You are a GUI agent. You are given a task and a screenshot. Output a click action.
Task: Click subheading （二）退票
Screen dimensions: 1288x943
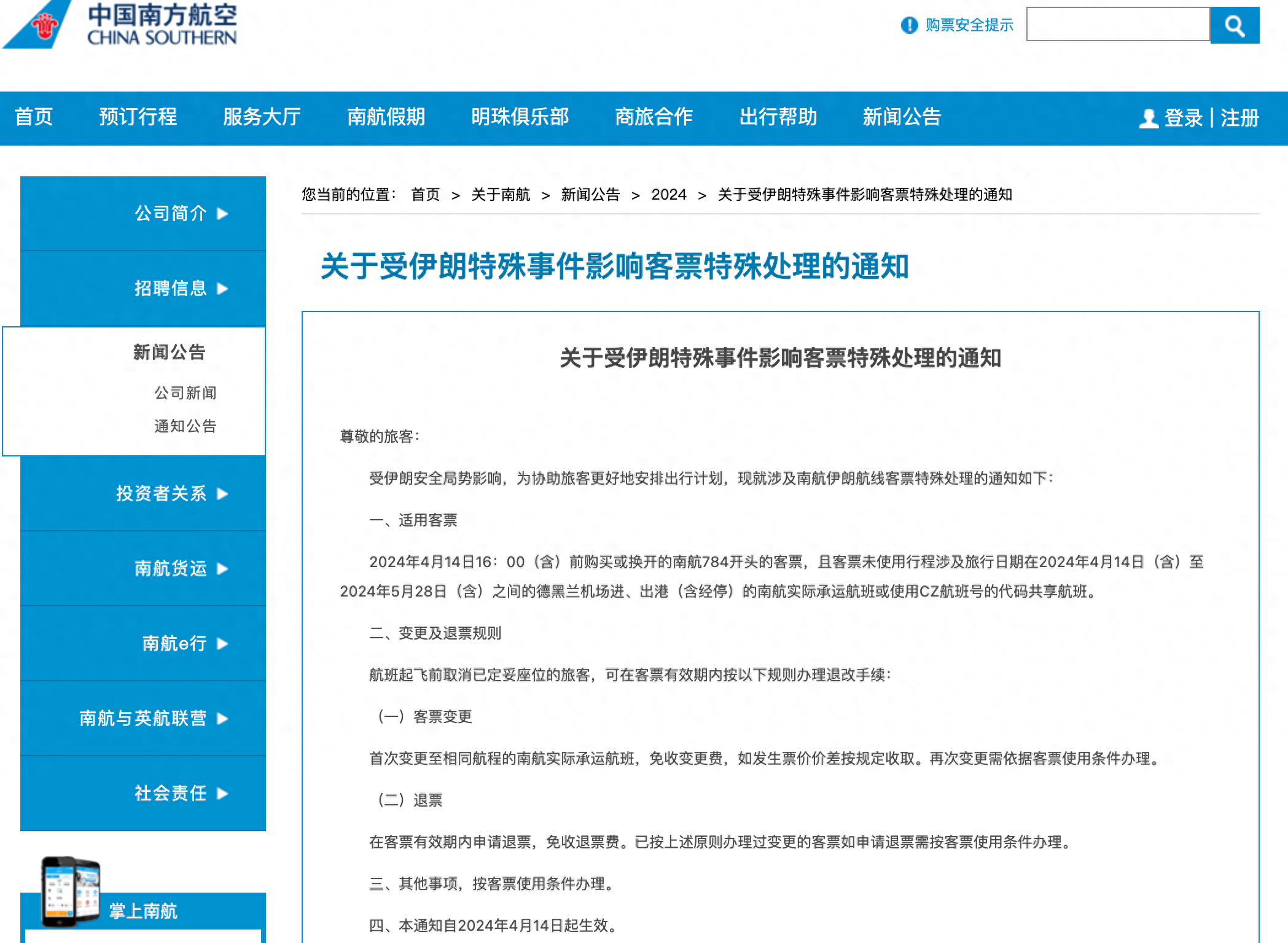(410, 800)
